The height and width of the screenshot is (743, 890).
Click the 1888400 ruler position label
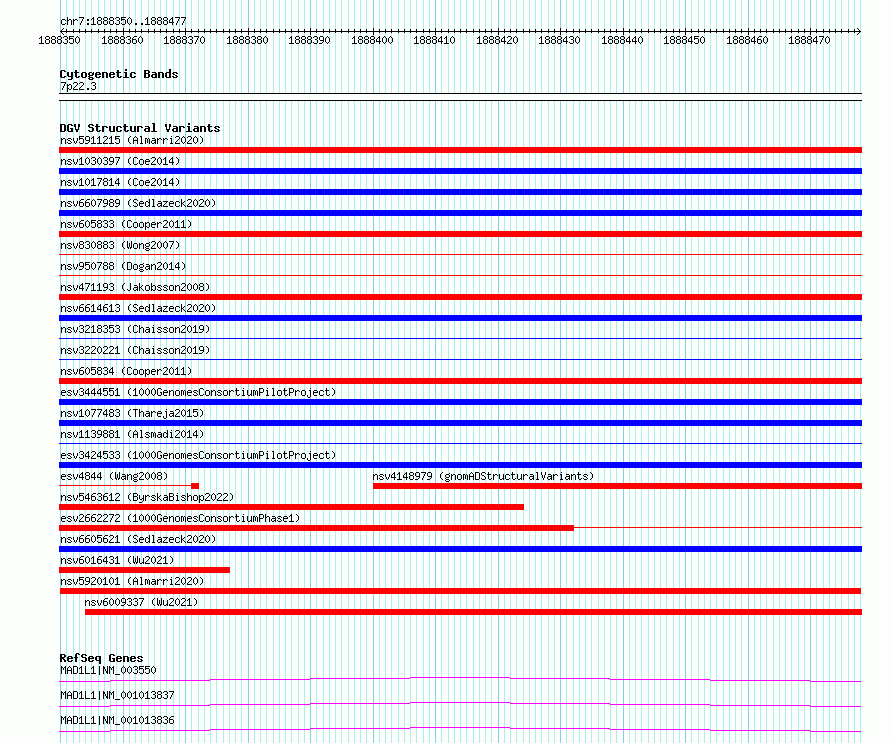click(372, 40)
